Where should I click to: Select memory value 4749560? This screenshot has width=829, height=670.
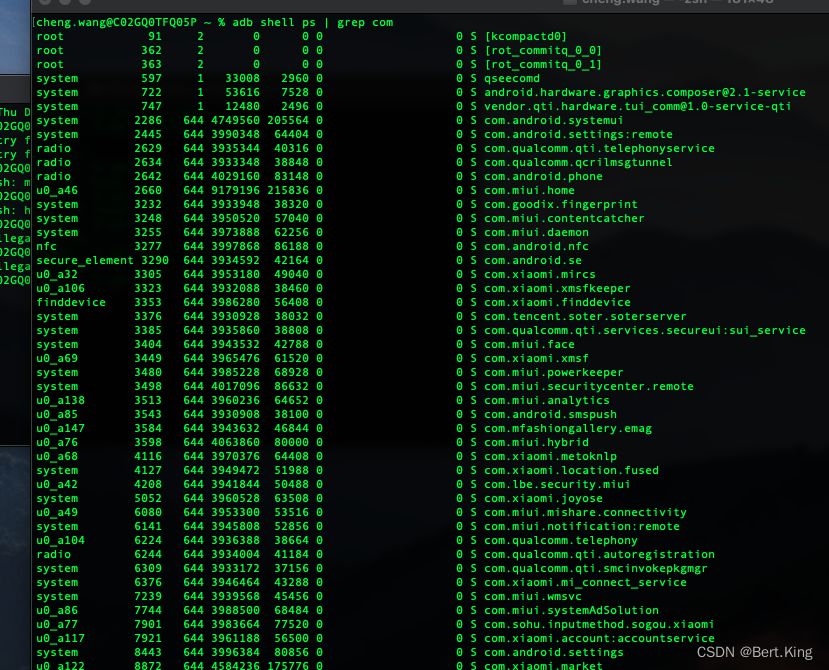(x=235, y=121)
